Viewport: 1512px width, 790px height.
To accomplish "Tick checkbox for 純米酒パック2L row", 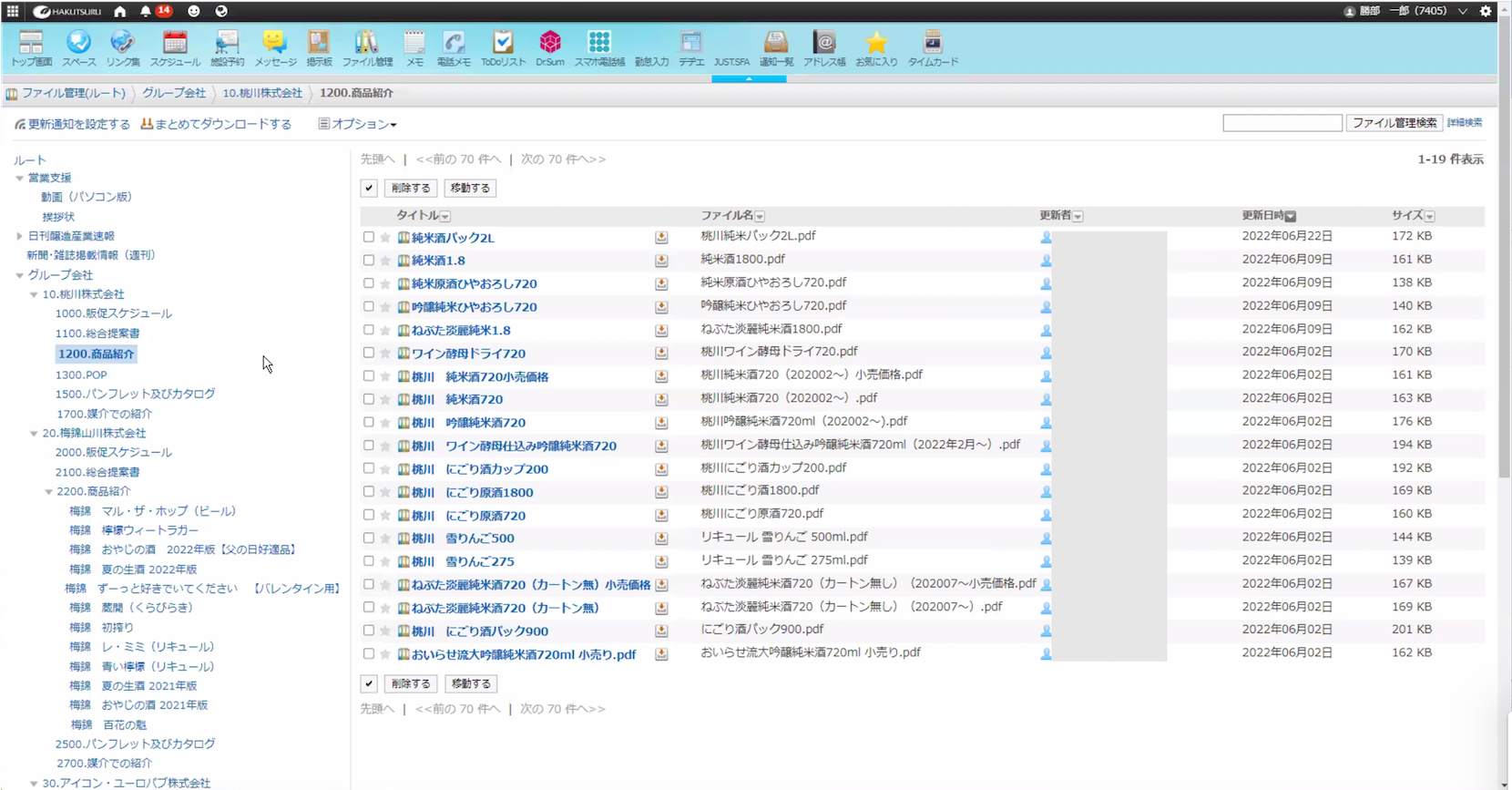I will (369, 237).
